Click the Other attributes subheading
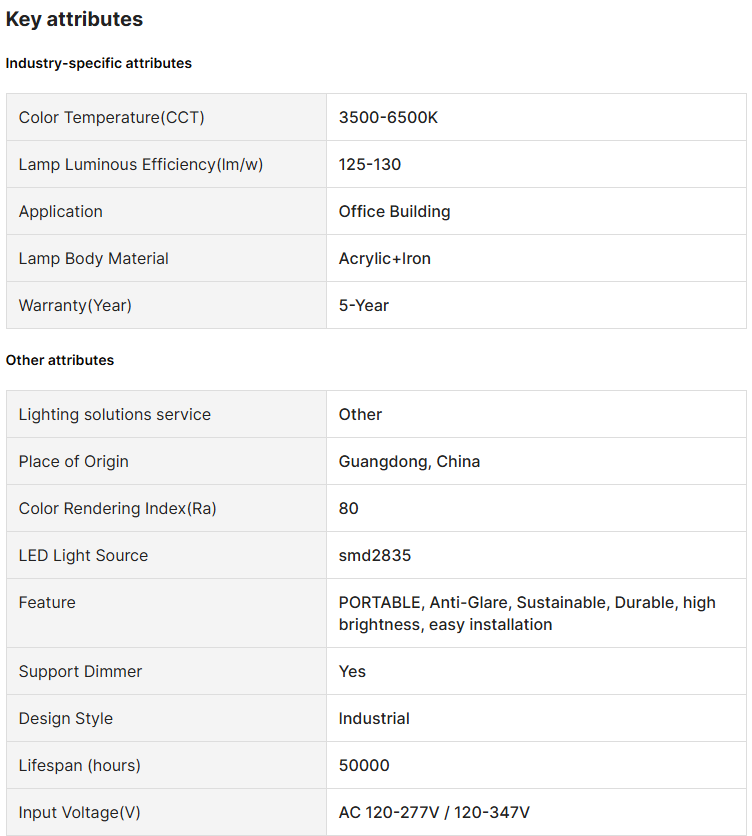Screen dimensions: 752x836 [60, 360]
